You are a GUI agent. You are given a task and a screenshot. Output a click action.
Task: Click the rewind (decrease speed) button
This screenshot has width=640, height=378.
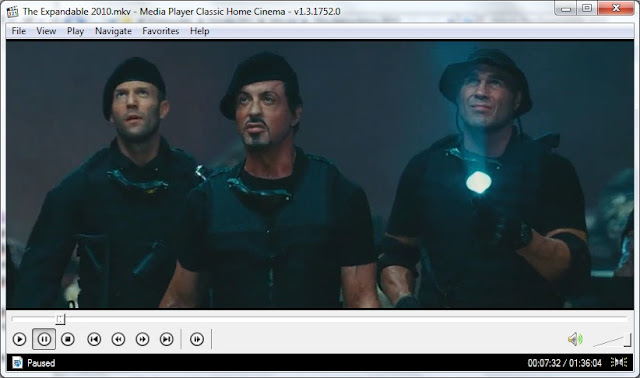(118, 339)
